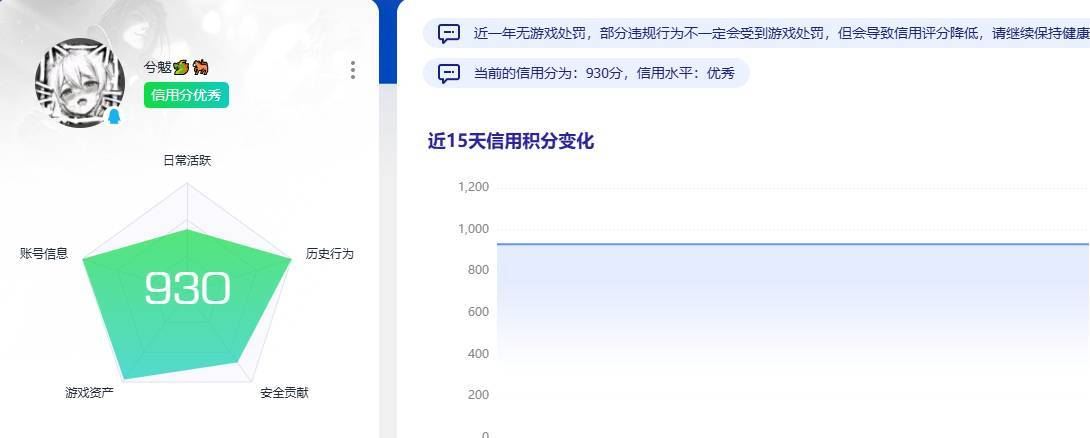Click the green 信用分优秀 badge
The width and height of the screenshot is (1090, 438).
(x=186, y=96)
